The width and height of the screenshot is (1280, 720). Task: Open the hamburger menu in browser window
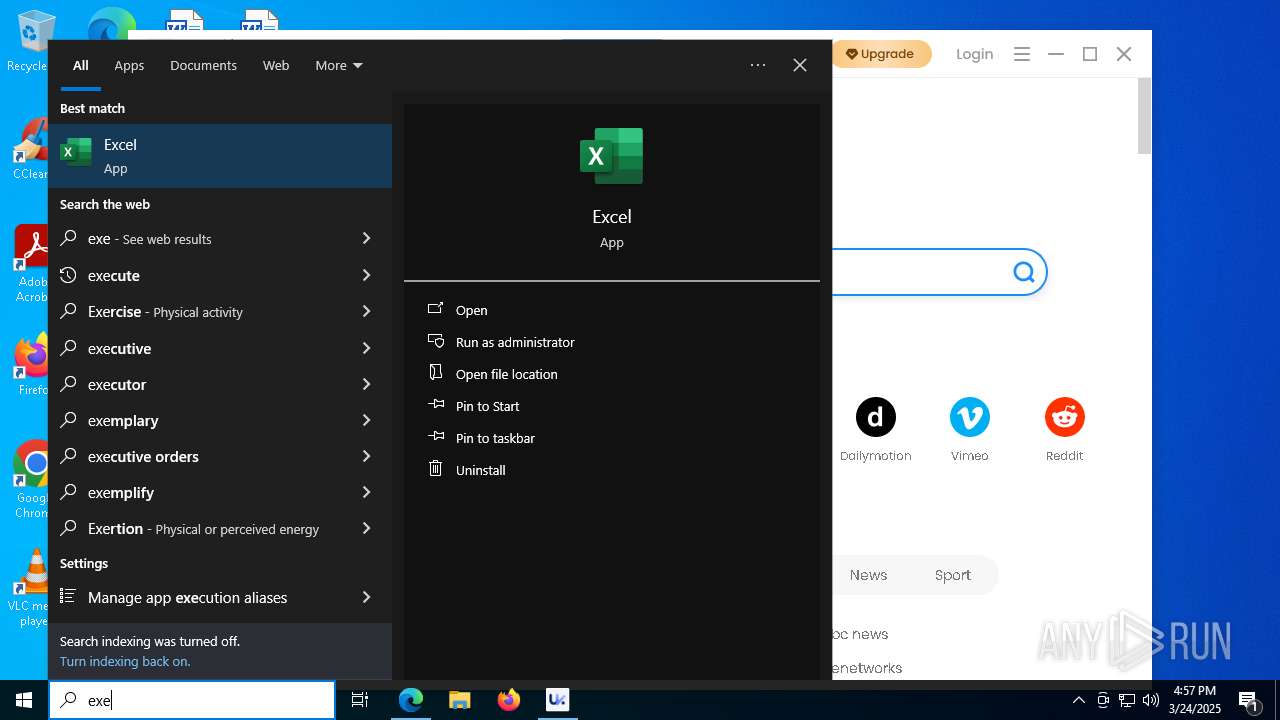tap(1021, 54)
